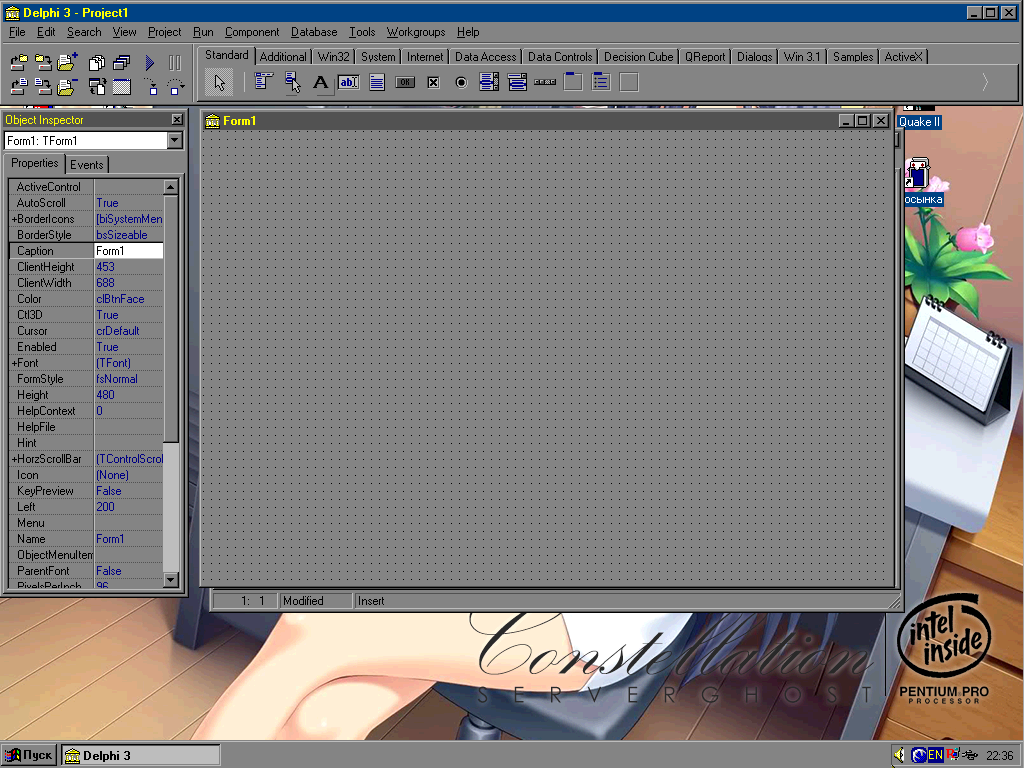Click Delphi 3 taskbar button
Screen dimensions: 1024x768
pyautogui.click(x=141, y=756)
